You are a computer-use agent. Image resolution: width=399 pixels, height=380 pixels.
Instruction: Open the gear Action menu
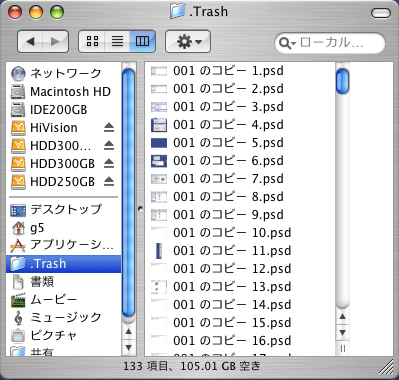[x=188, y=41]
